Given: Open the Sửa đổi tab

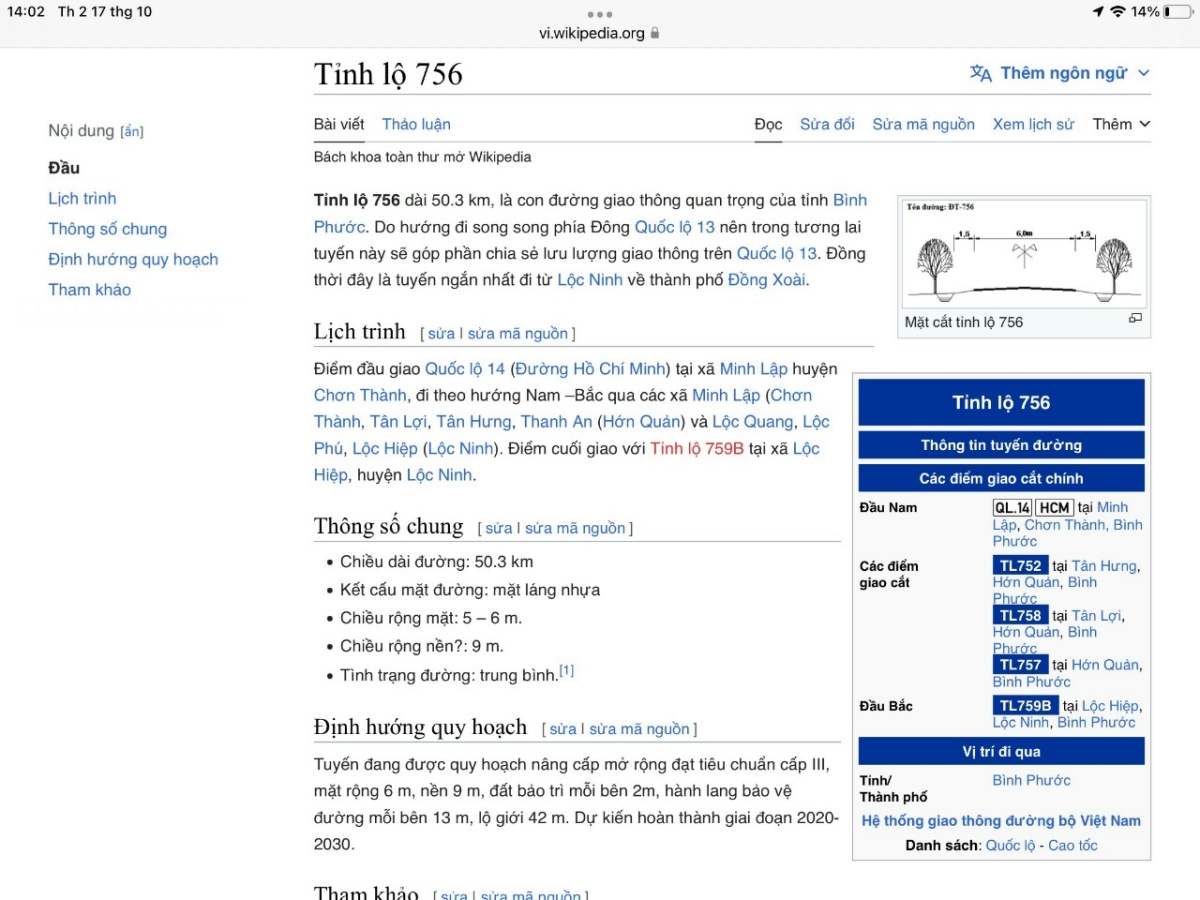Looking at the screenshot, I should click(x=827, y=124).
